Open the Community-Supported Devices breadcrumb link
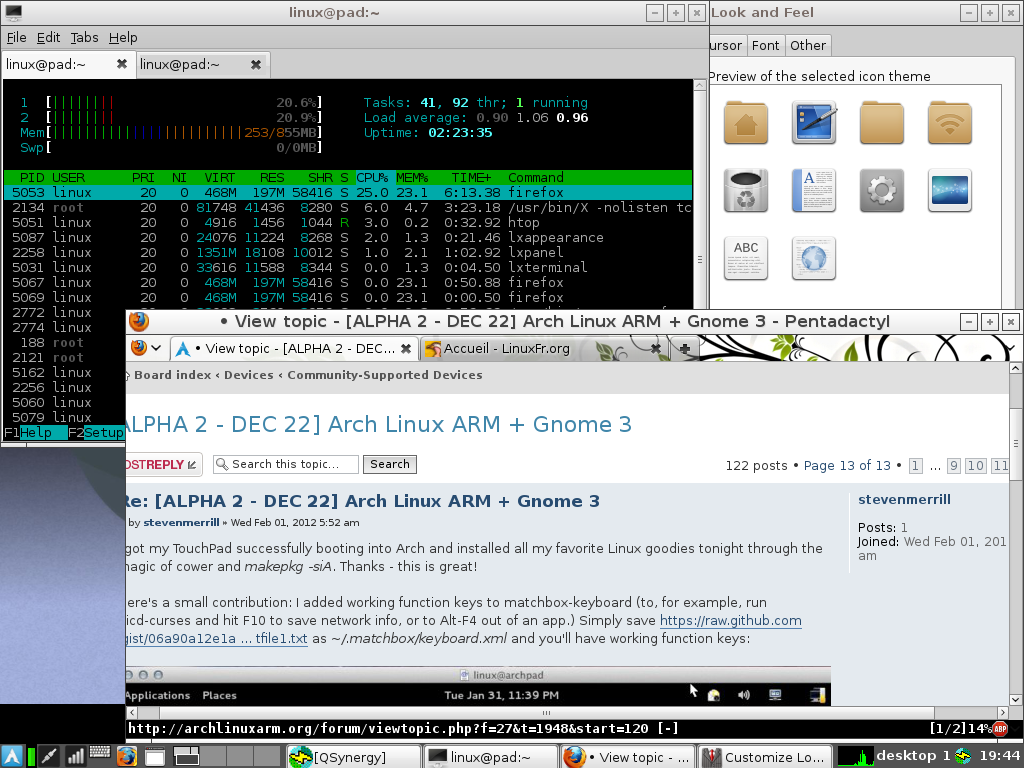The height and width of the screenshot is (768, 1024). pos(385,375)
